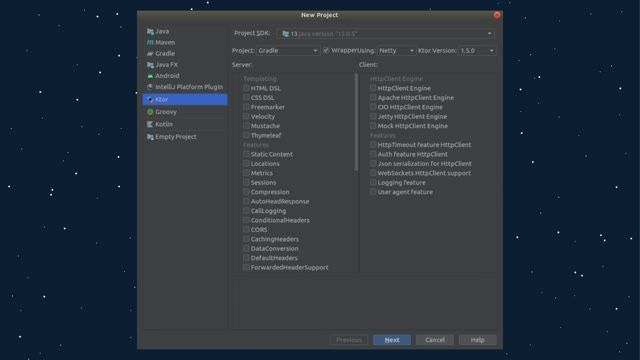Enable Mock HttpClient Engine checkbox

(x=373, y=125)
